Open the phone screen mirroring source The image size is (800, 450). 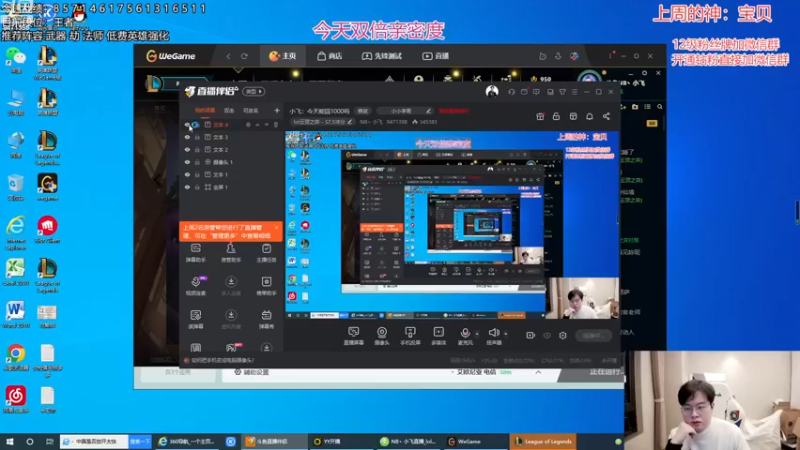pos(410,336)
